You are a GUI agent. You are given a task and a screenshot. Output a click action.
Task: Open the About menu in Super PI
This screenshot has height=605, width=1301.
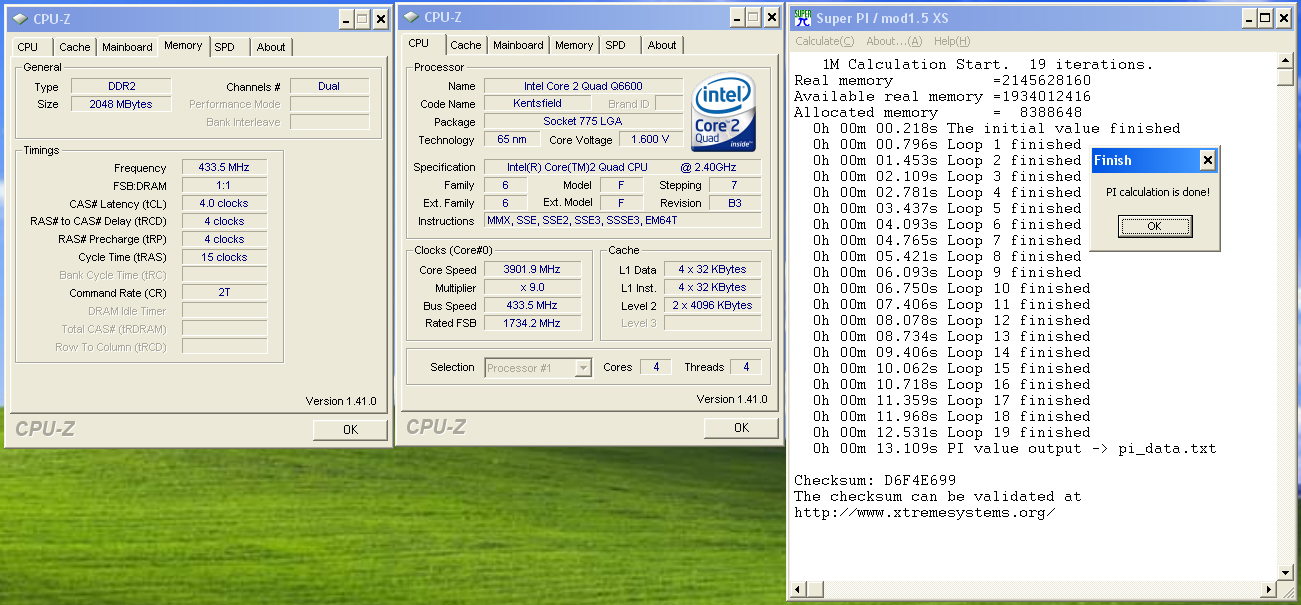tap(894, 41)
